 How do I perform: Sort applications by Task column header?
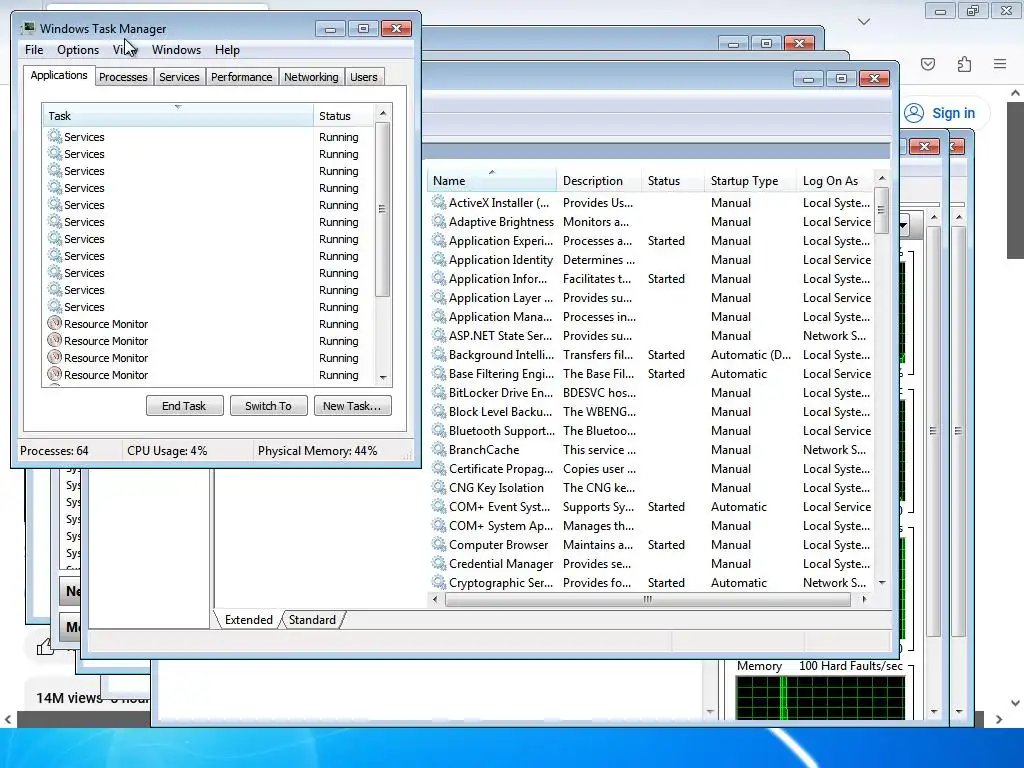(178, 116)
